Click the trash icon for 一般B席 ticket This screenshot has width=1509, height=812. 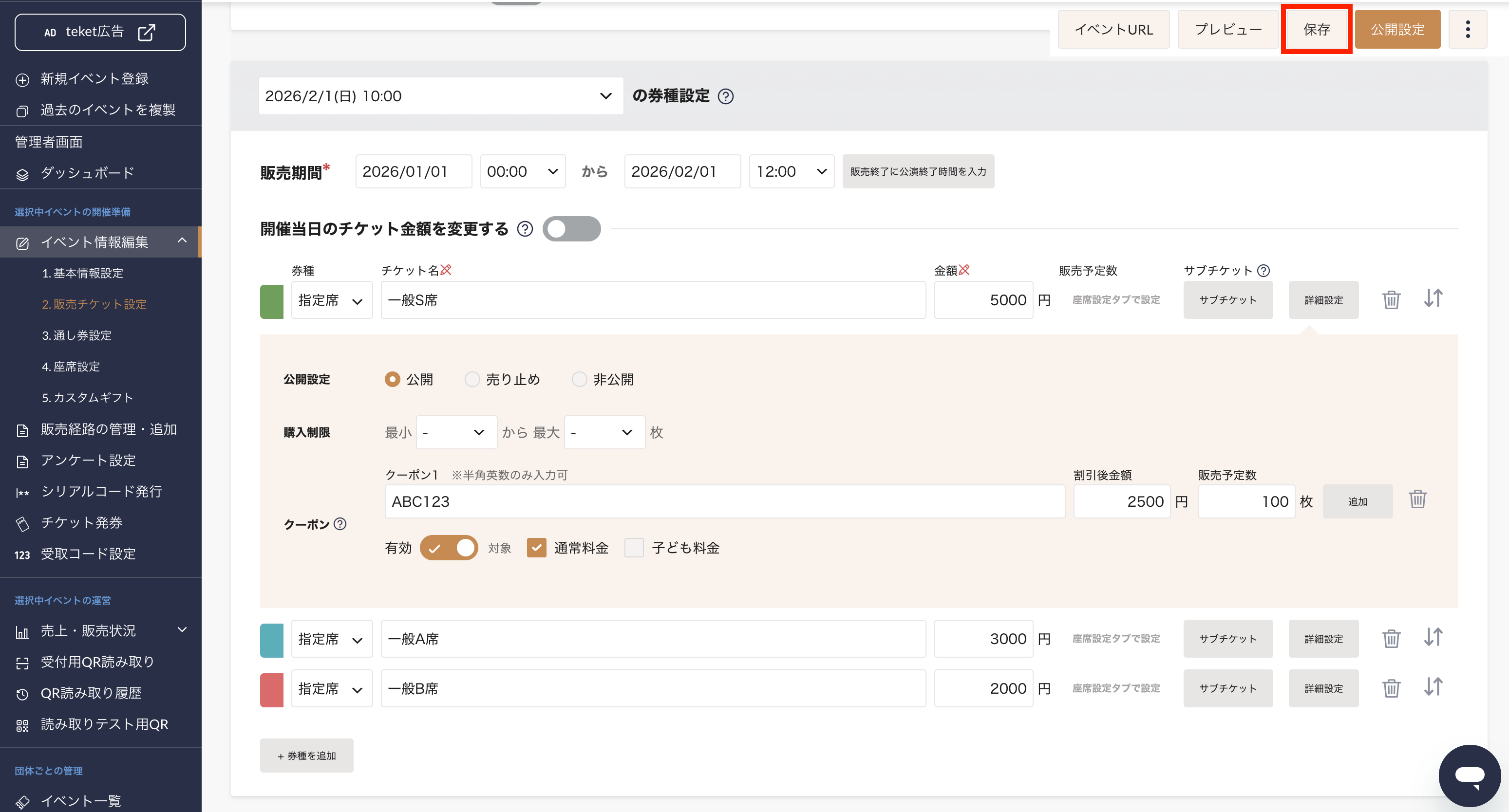point(1391,688)
